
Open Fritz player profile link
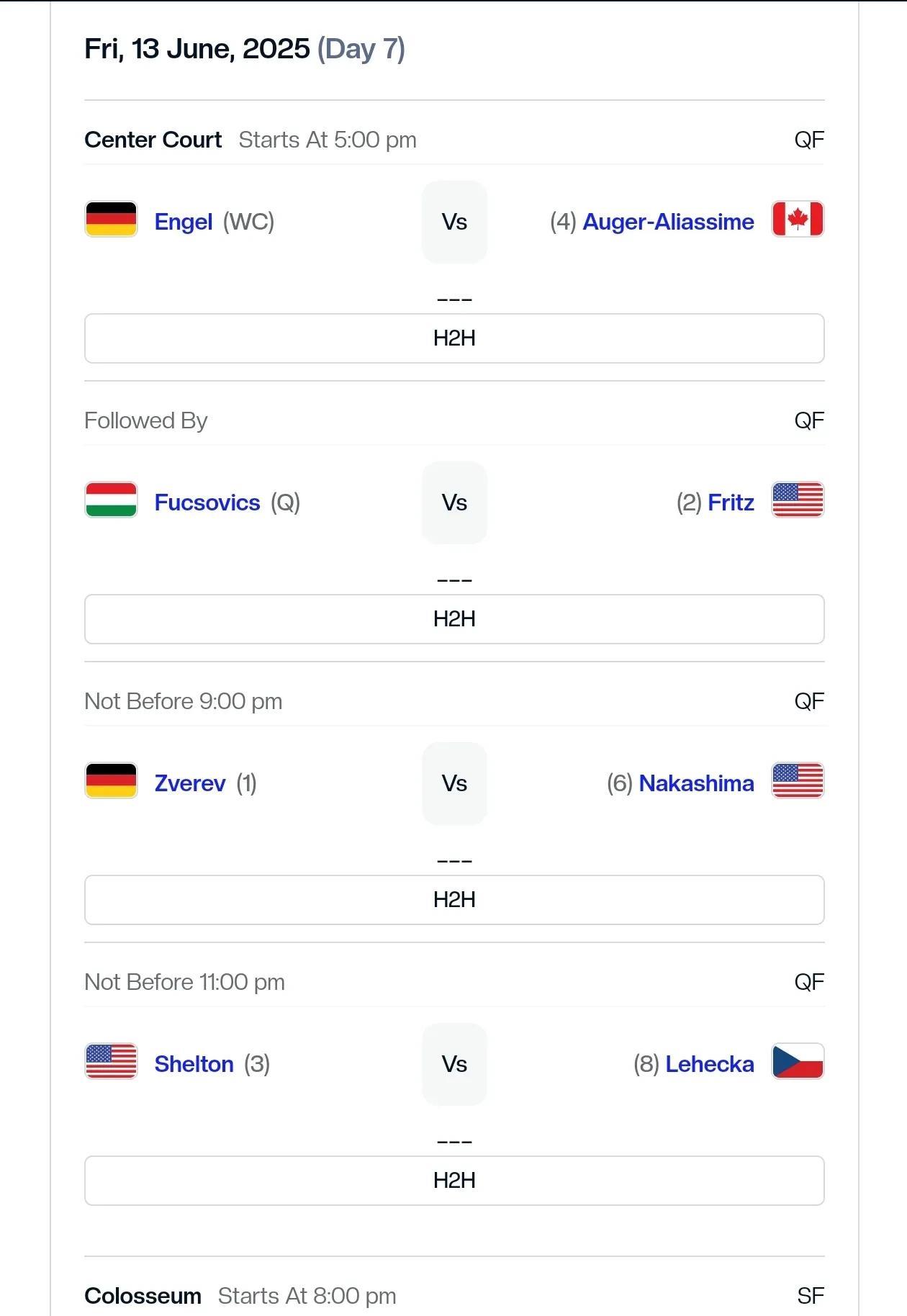[731, 502]
